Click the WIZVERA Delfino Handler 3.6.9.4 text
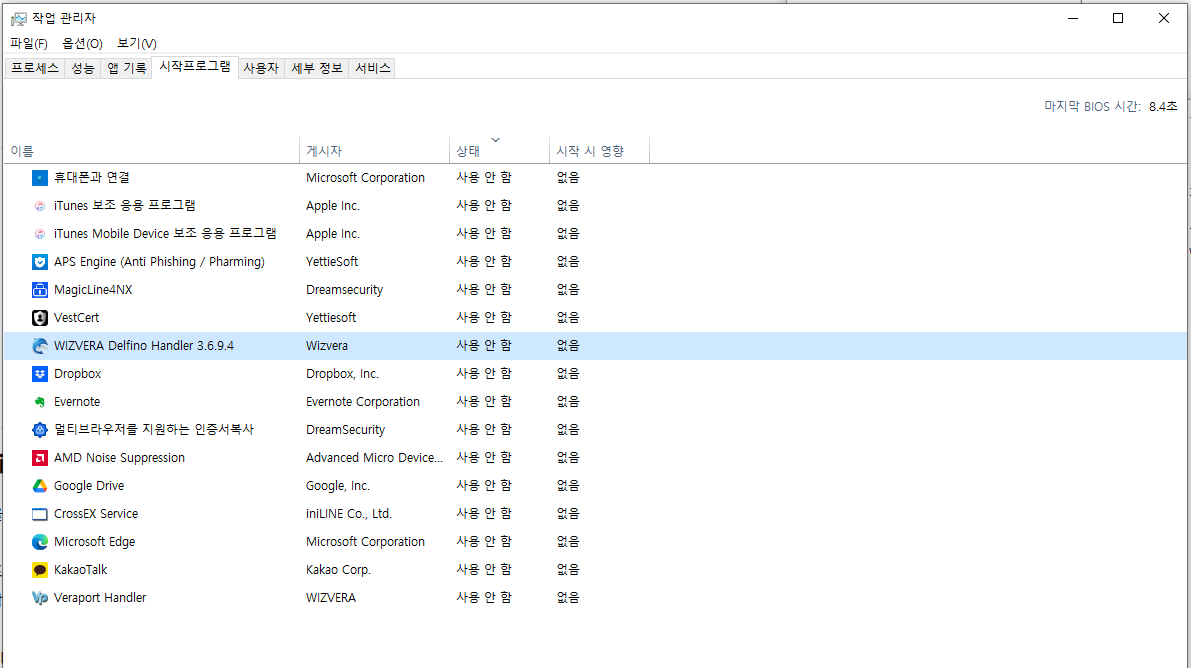This screenshot has height=668, width=1191. pos(144,346)
